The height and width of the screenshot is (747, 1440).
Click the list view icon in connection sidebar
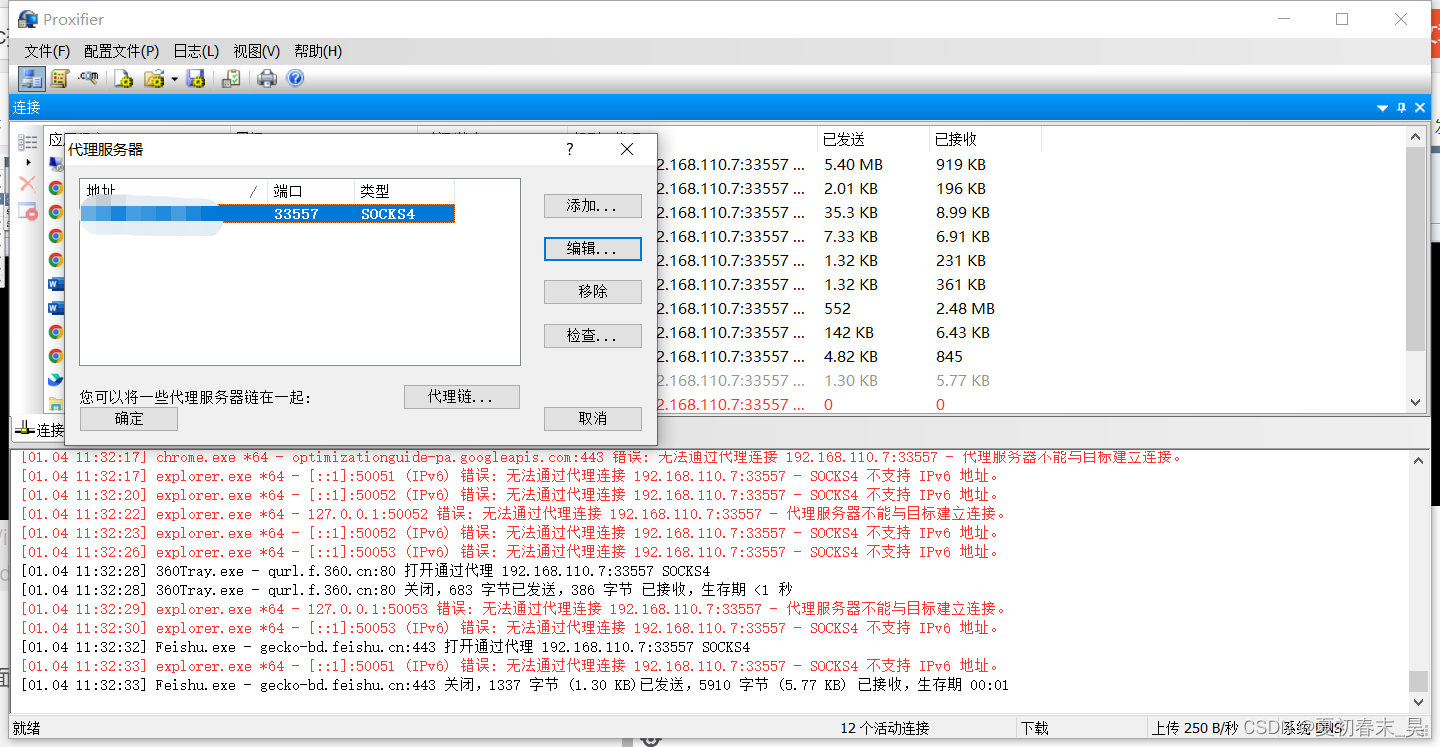click(28, 142)
